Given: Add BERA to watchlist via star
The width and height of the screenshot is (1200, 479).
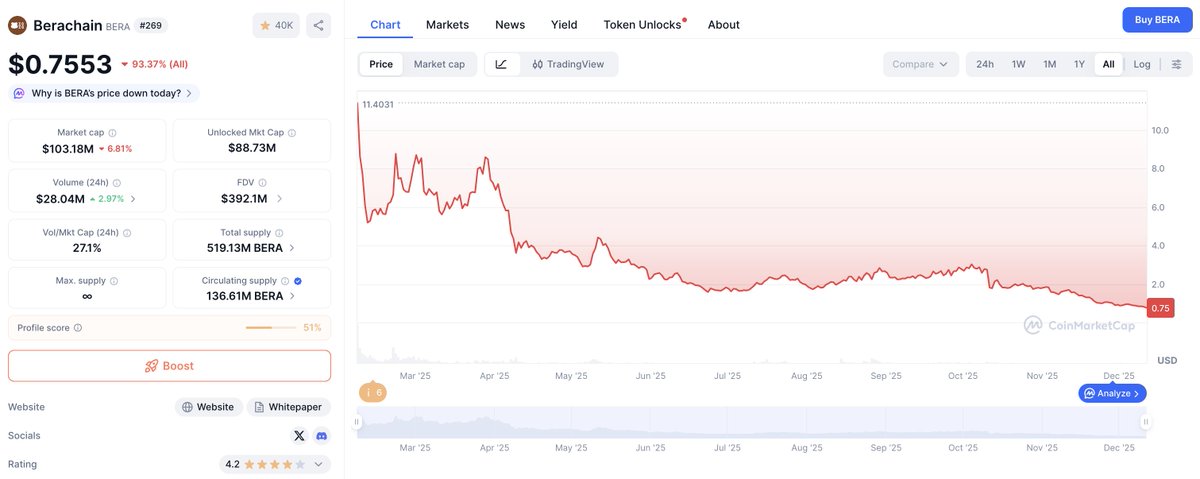Looking at the screenshot, I should 277,25.
